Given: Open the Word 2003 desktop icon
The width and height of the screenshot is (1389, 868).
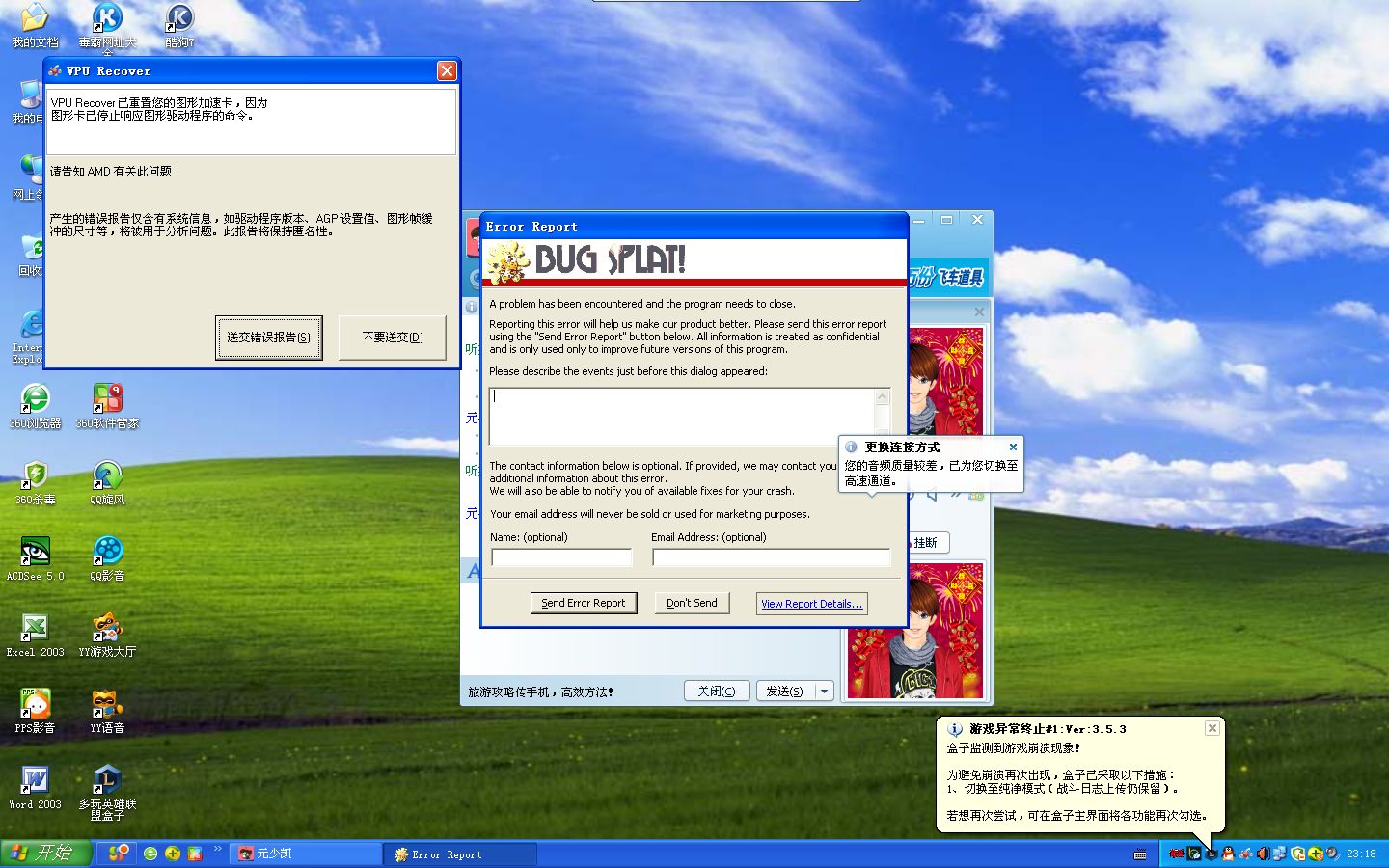Looking at the screenshot, I should (x=36, y=786).
